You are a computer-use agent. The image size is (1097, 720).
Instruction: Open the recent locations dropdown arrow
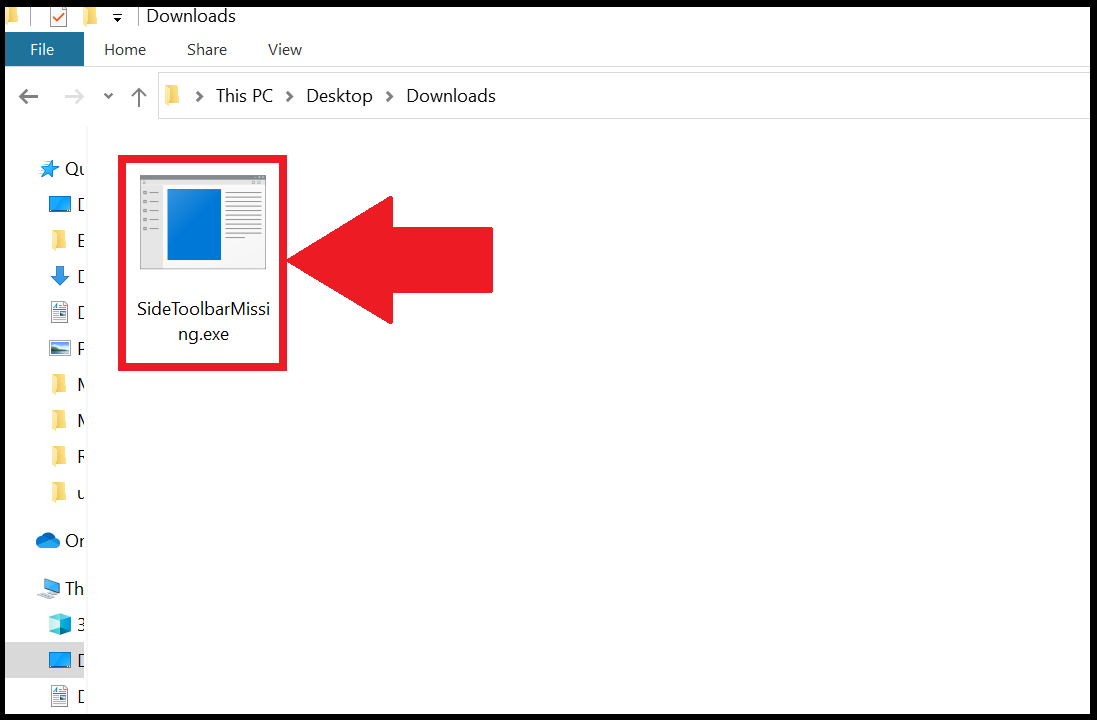[x=108, y=96]
